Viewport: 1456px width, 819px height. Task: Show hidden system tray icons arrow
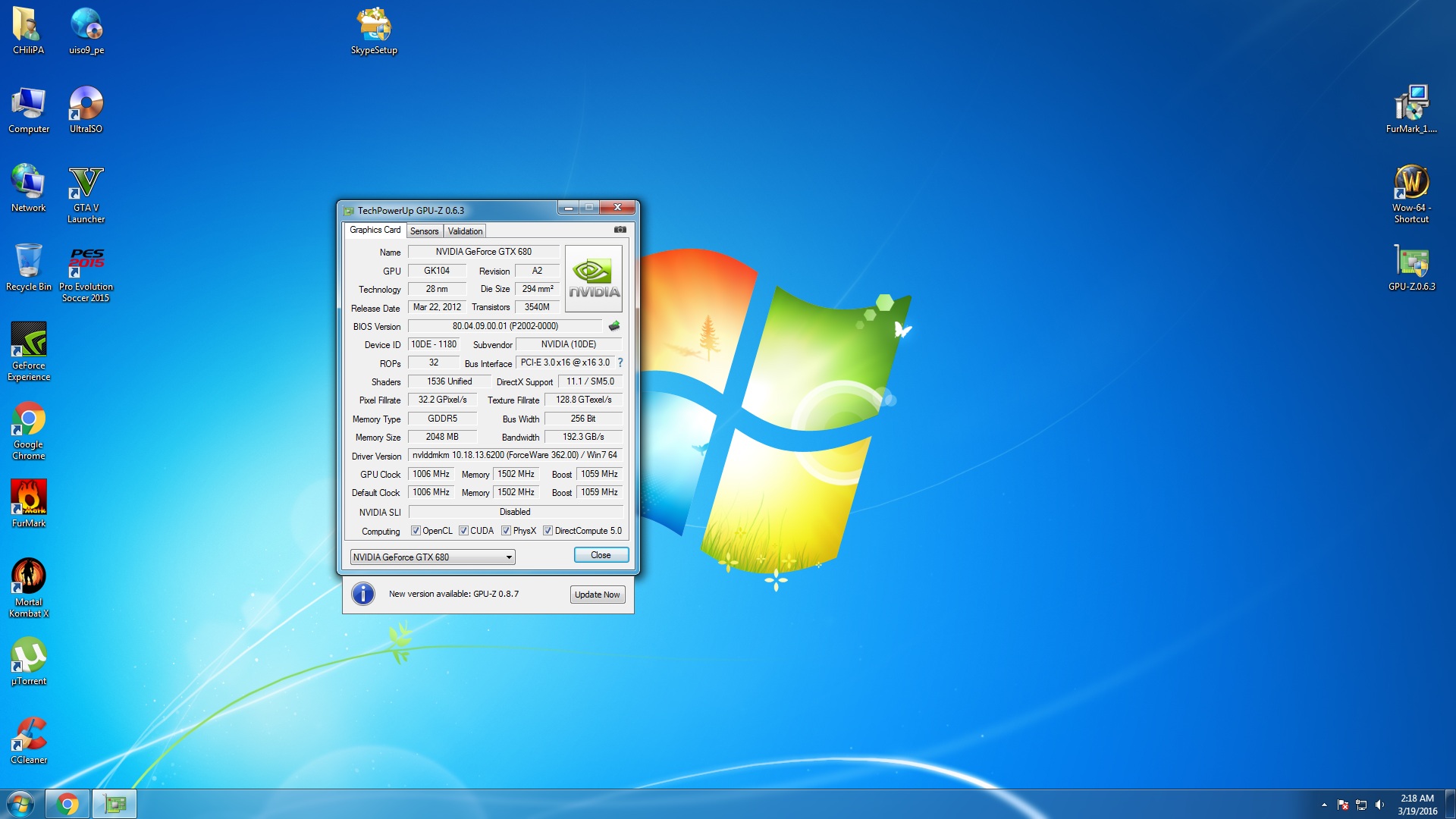coord(1324,805)
